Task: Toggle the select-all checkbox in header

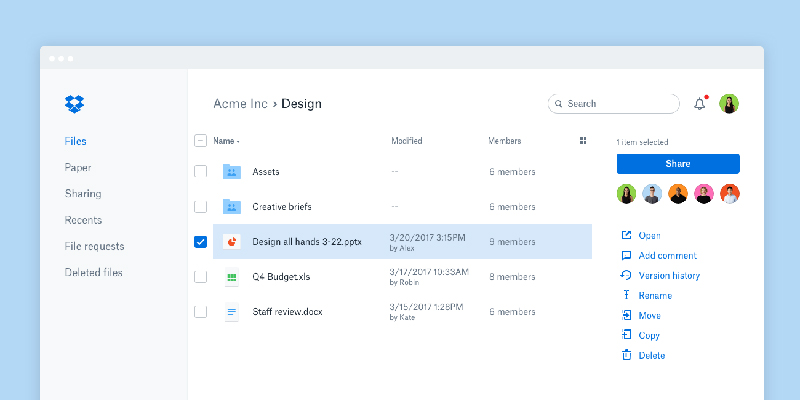Action: (200, 141)
